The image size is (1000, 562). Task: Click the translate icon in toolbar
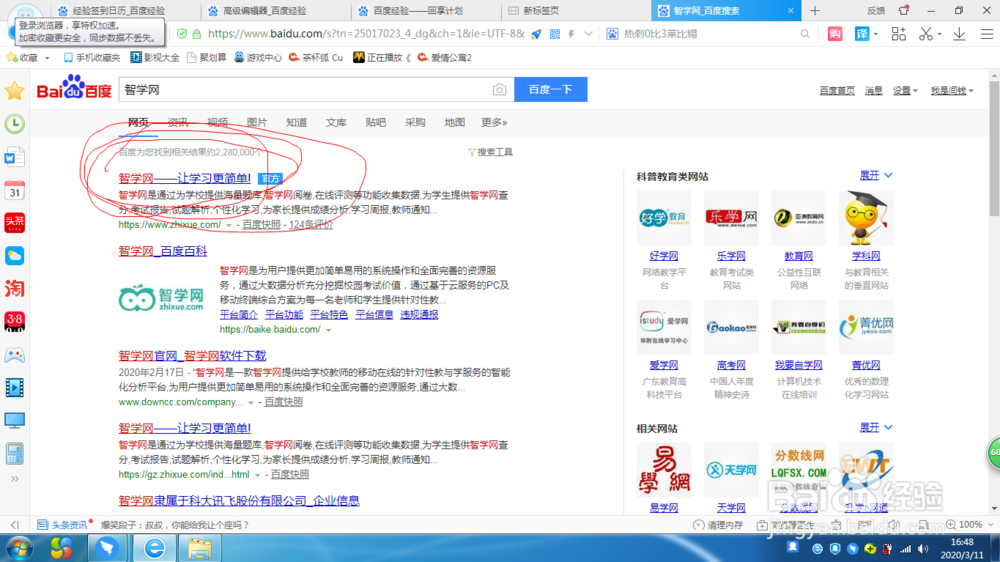[x=862, y=34]
